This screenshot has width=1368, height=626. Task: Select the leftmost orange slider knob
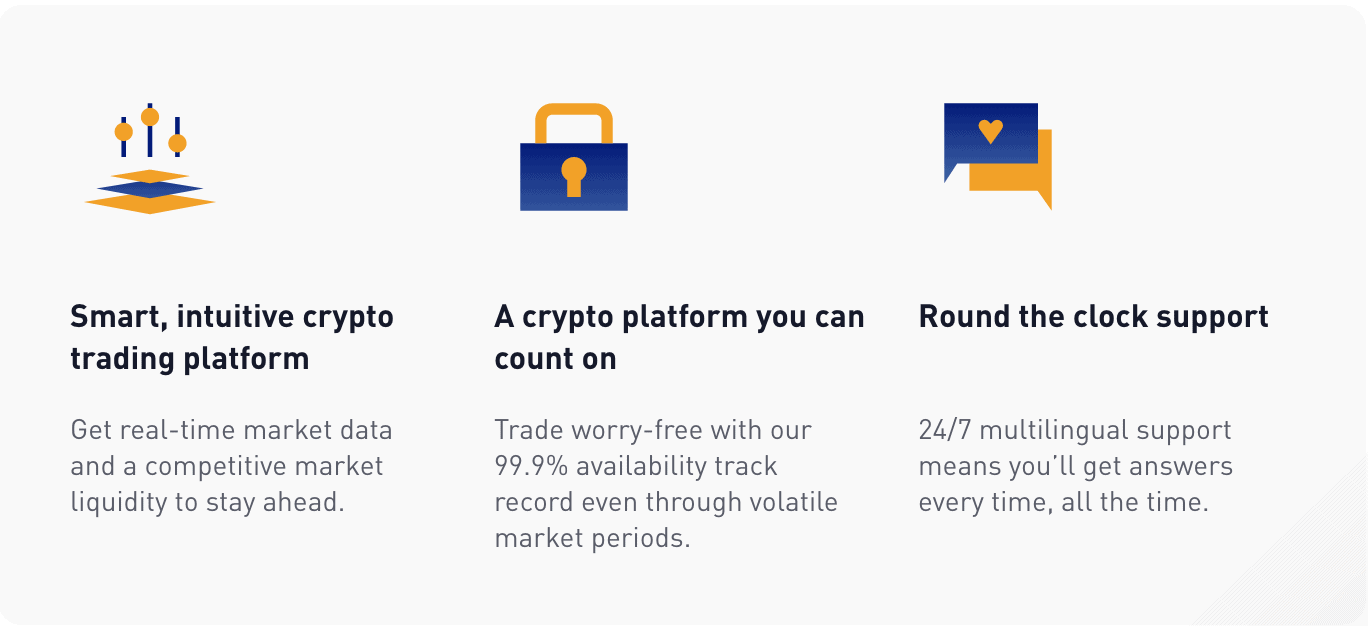tap(124, 132)
